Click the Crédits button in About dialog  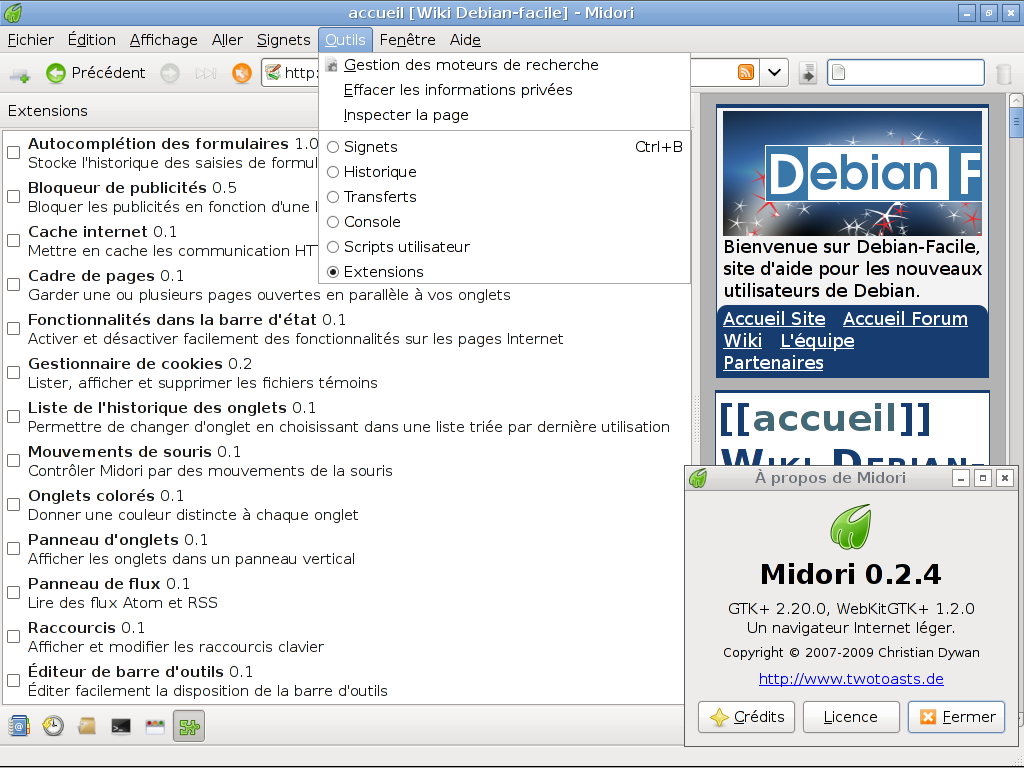tap(746, 716)
